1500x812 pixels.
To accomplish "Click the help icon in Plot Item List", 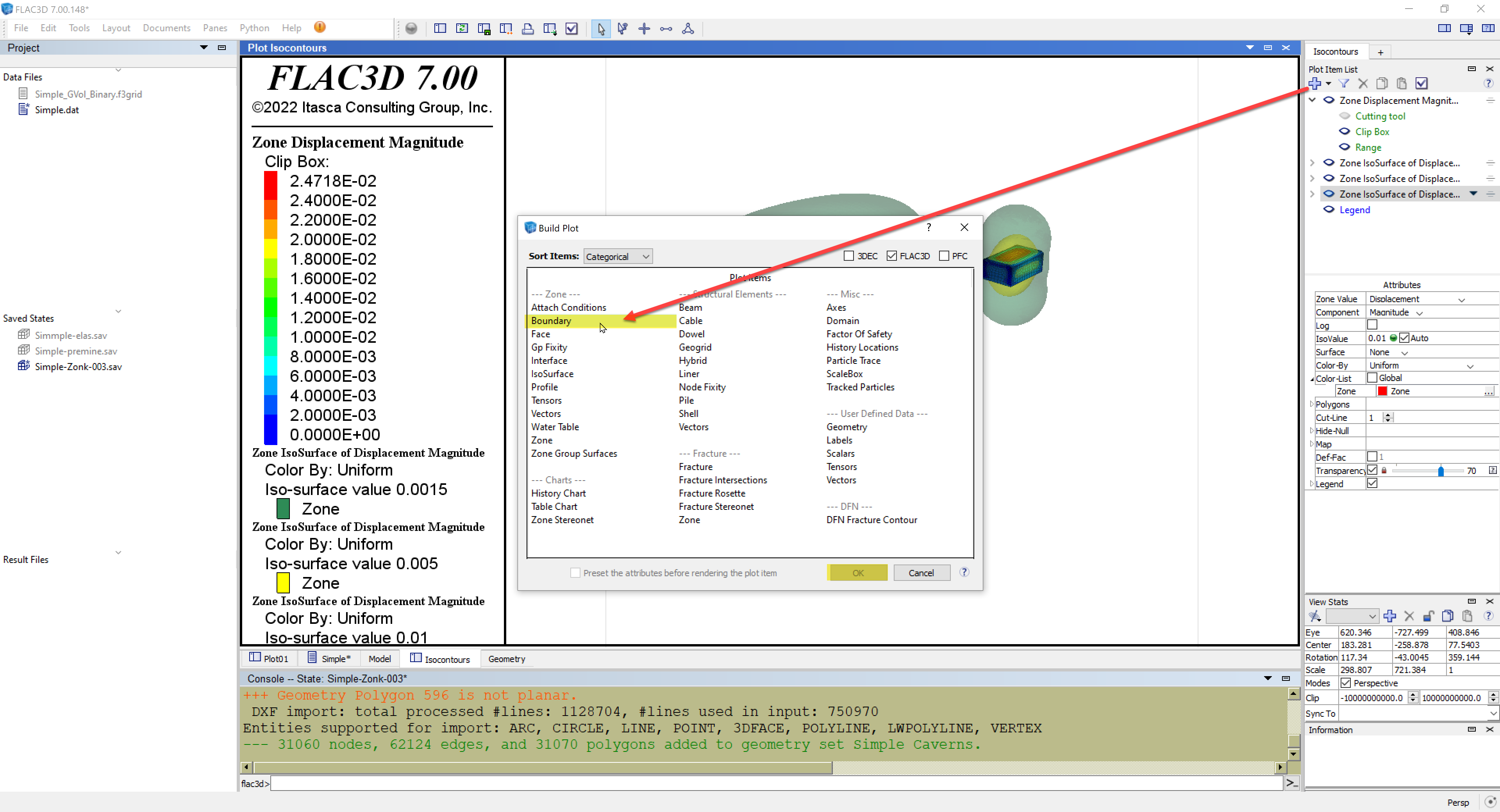I will pos(1488,84).
